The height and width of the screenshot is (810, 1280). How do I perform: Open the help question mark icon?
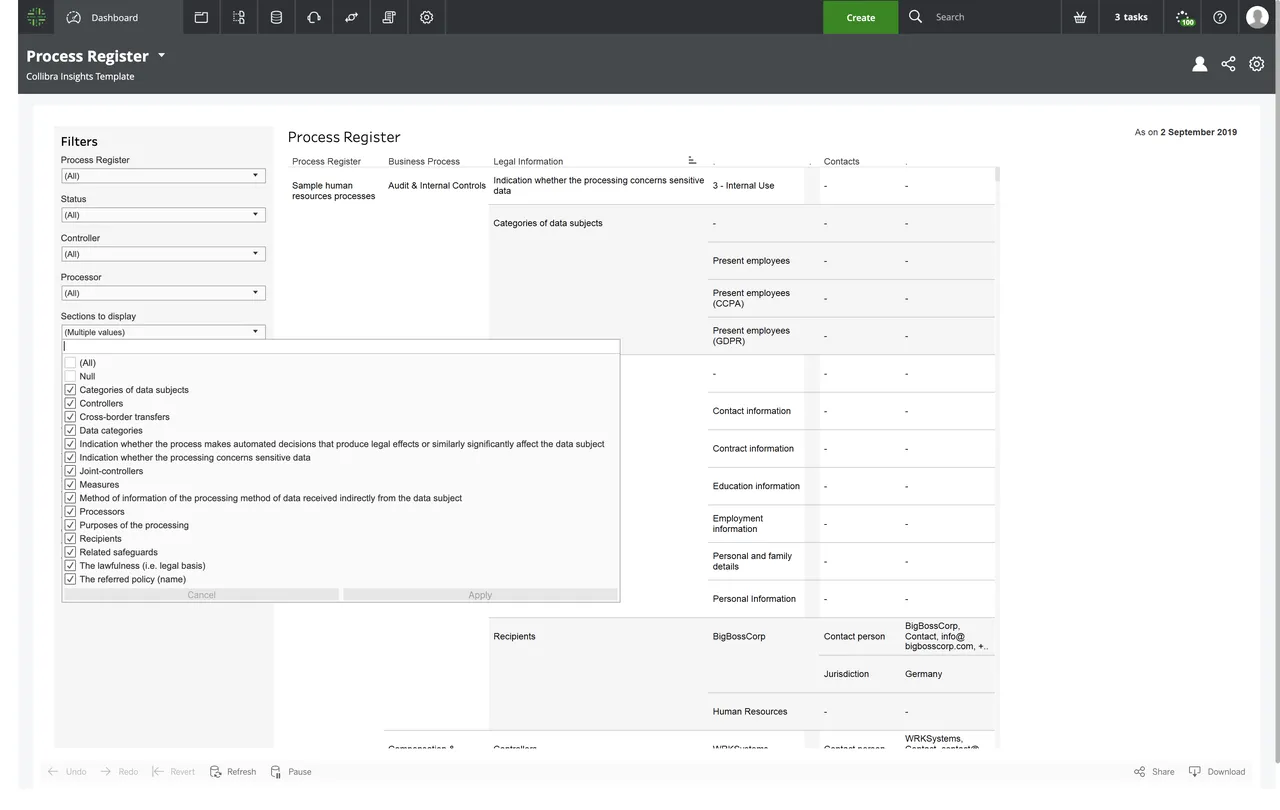1220,17
